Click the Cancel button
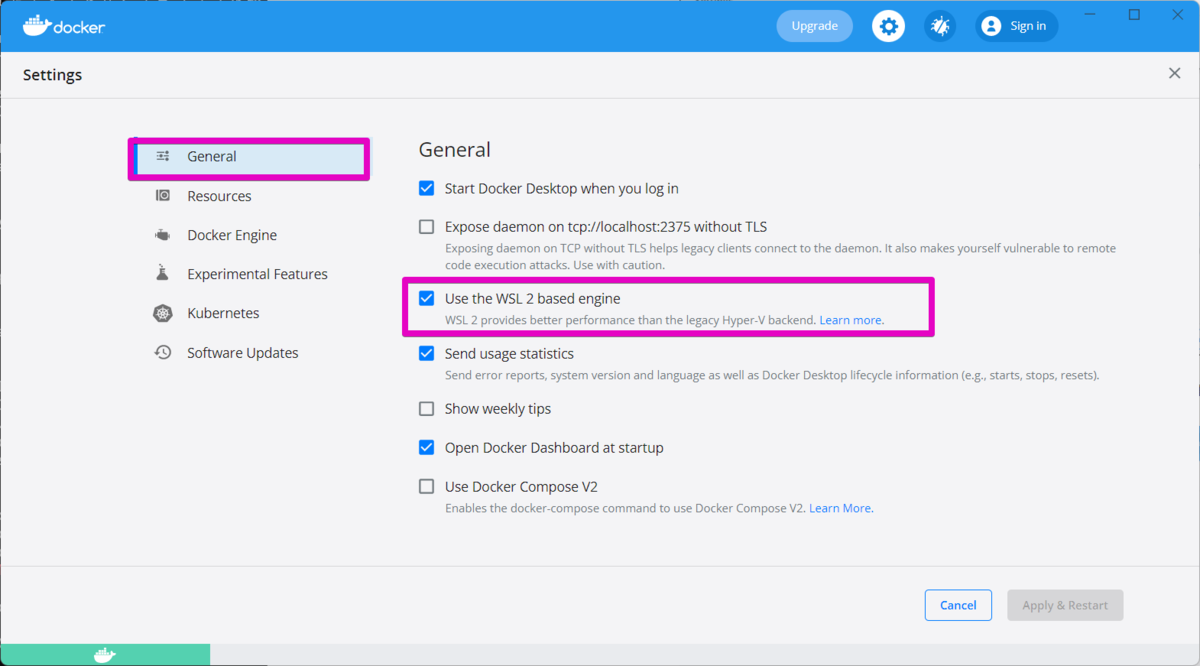The image size is (1200, 666). pos(958,605)
